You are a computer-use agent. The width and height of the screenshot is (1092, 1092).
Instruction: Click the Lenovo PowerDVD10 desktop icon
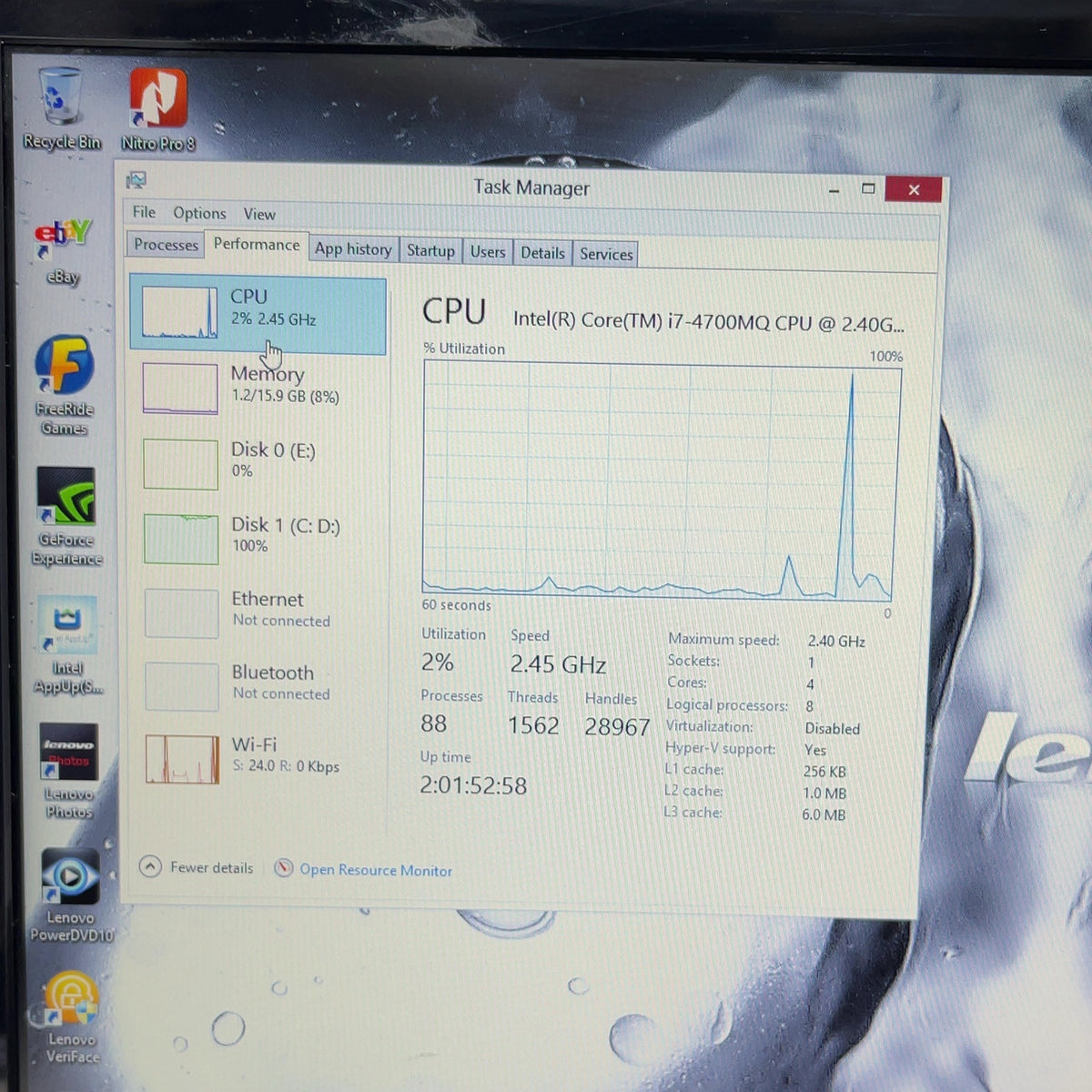(70, 895)
